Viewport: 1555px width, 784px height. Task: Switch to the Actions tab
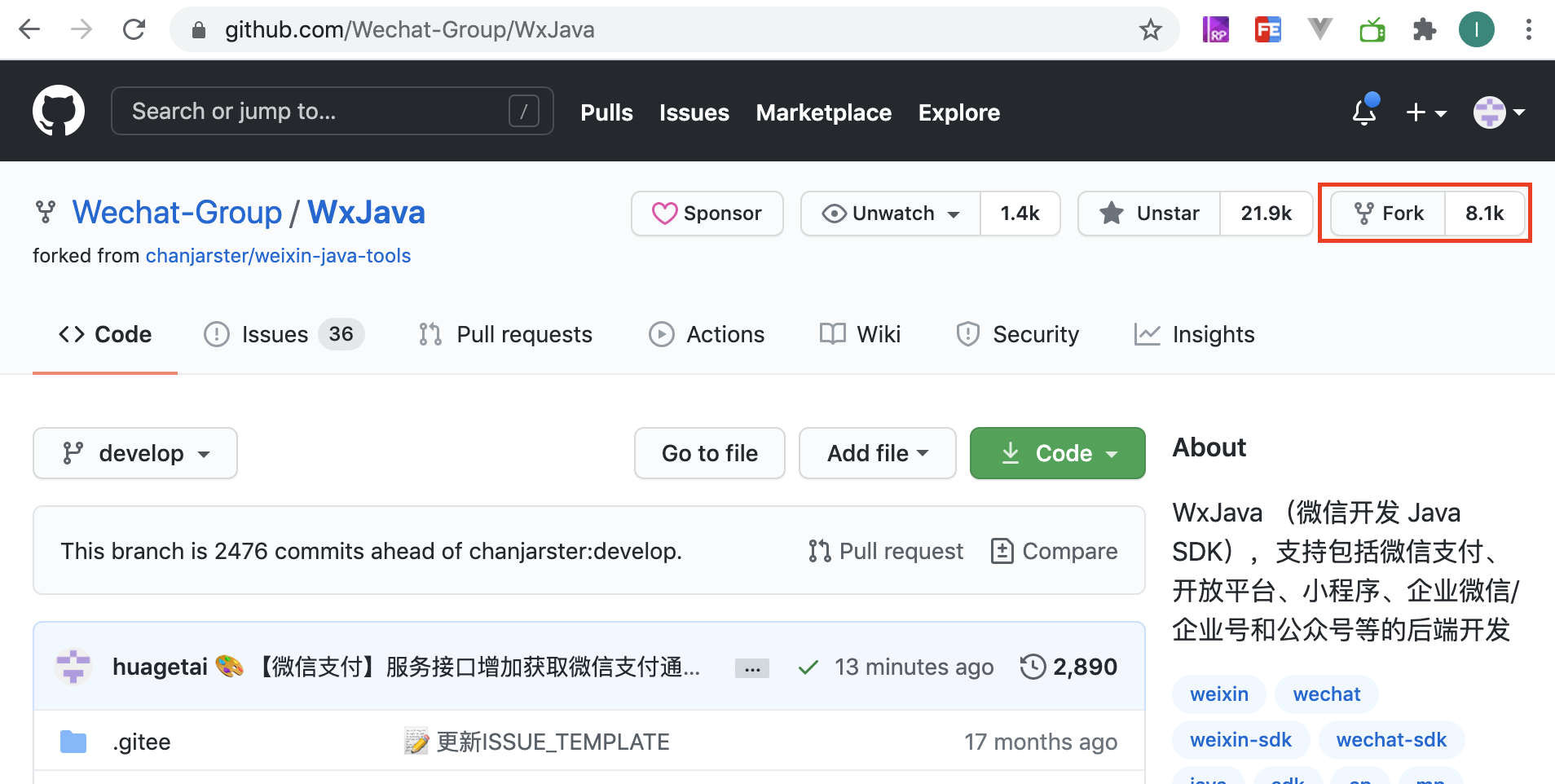tap(707, 334)
